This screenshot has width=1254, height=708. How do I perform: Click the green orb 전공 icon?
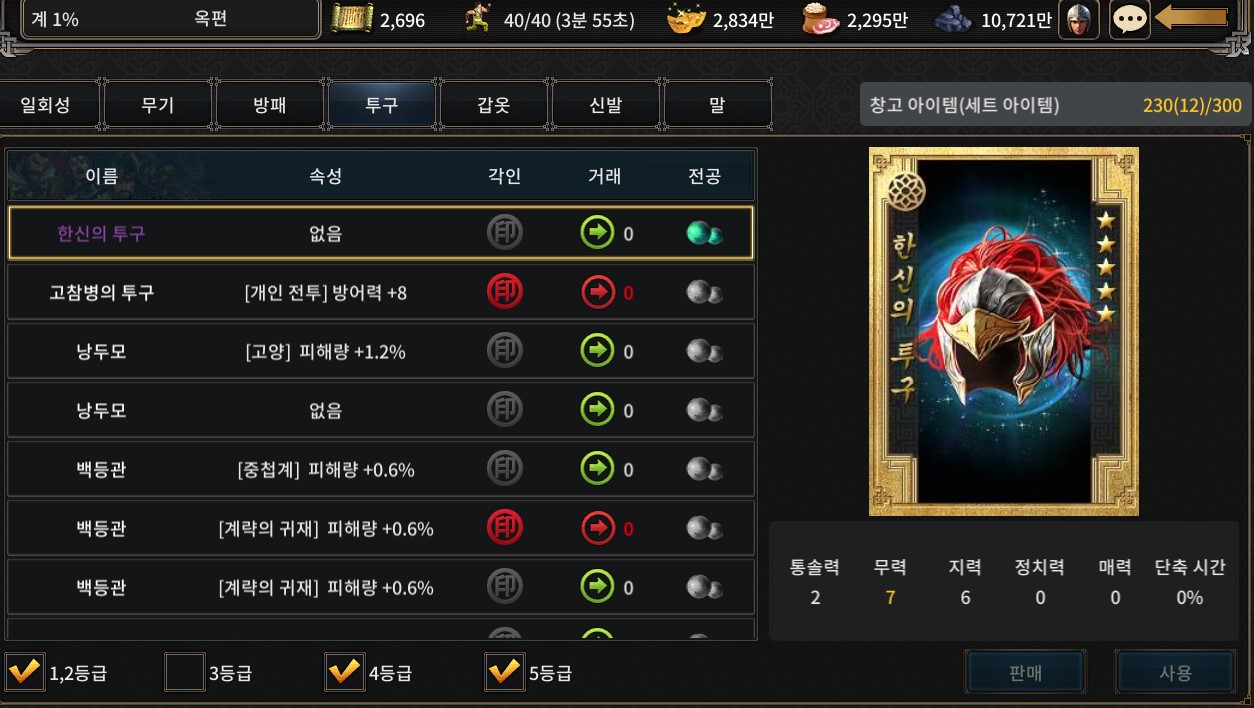(x=705, y=233)
